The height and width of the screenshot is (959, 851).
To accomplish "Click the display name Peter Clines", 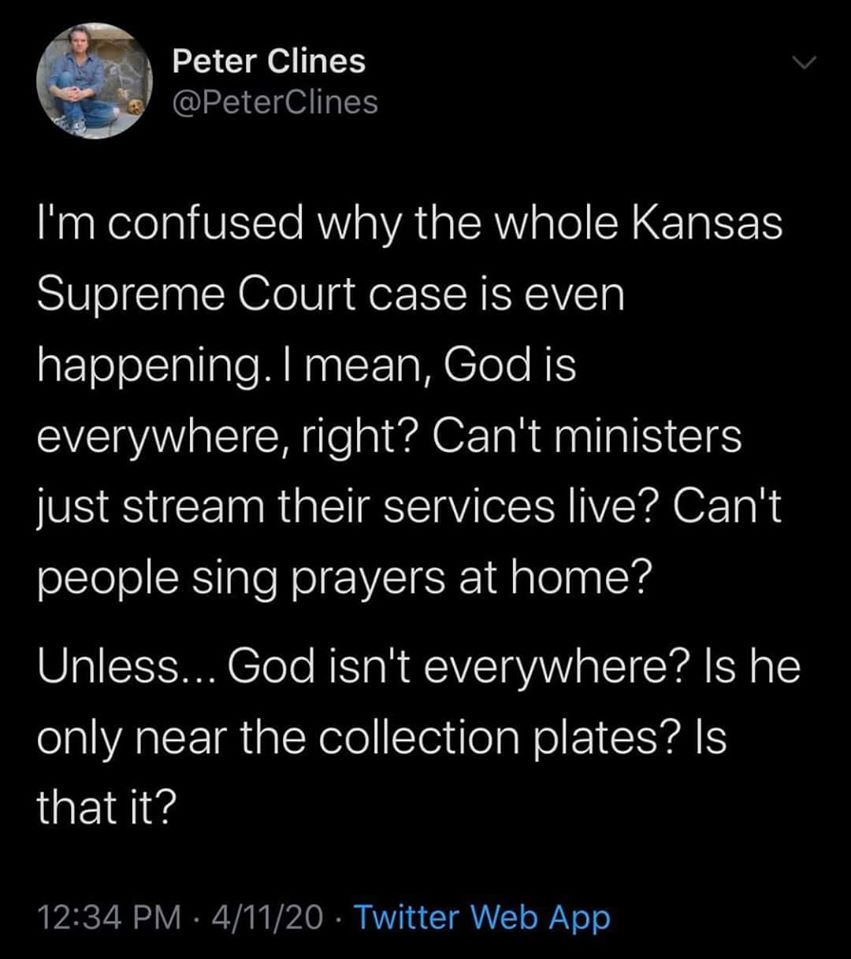I will [269, 62].
